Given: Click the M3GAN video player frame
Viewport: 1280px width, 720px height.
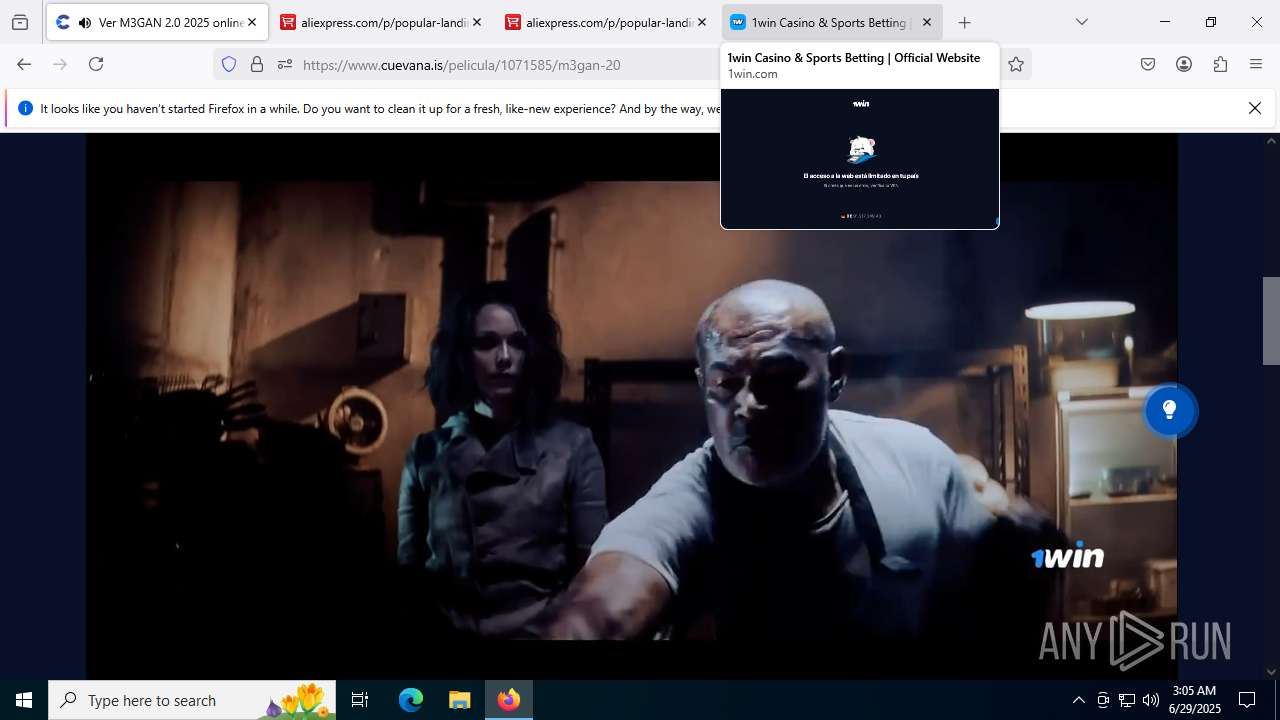Looking at the screenshot, I should pos(631,405).
